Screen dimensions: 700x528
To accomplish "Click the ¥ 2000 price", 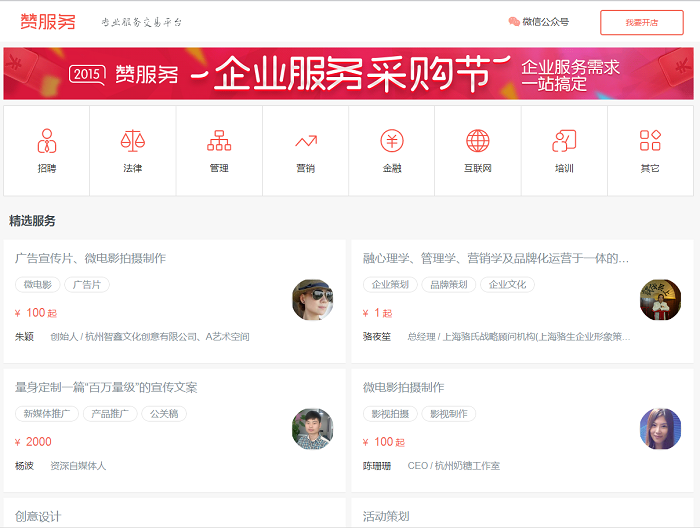I will [x=33, y=442].
